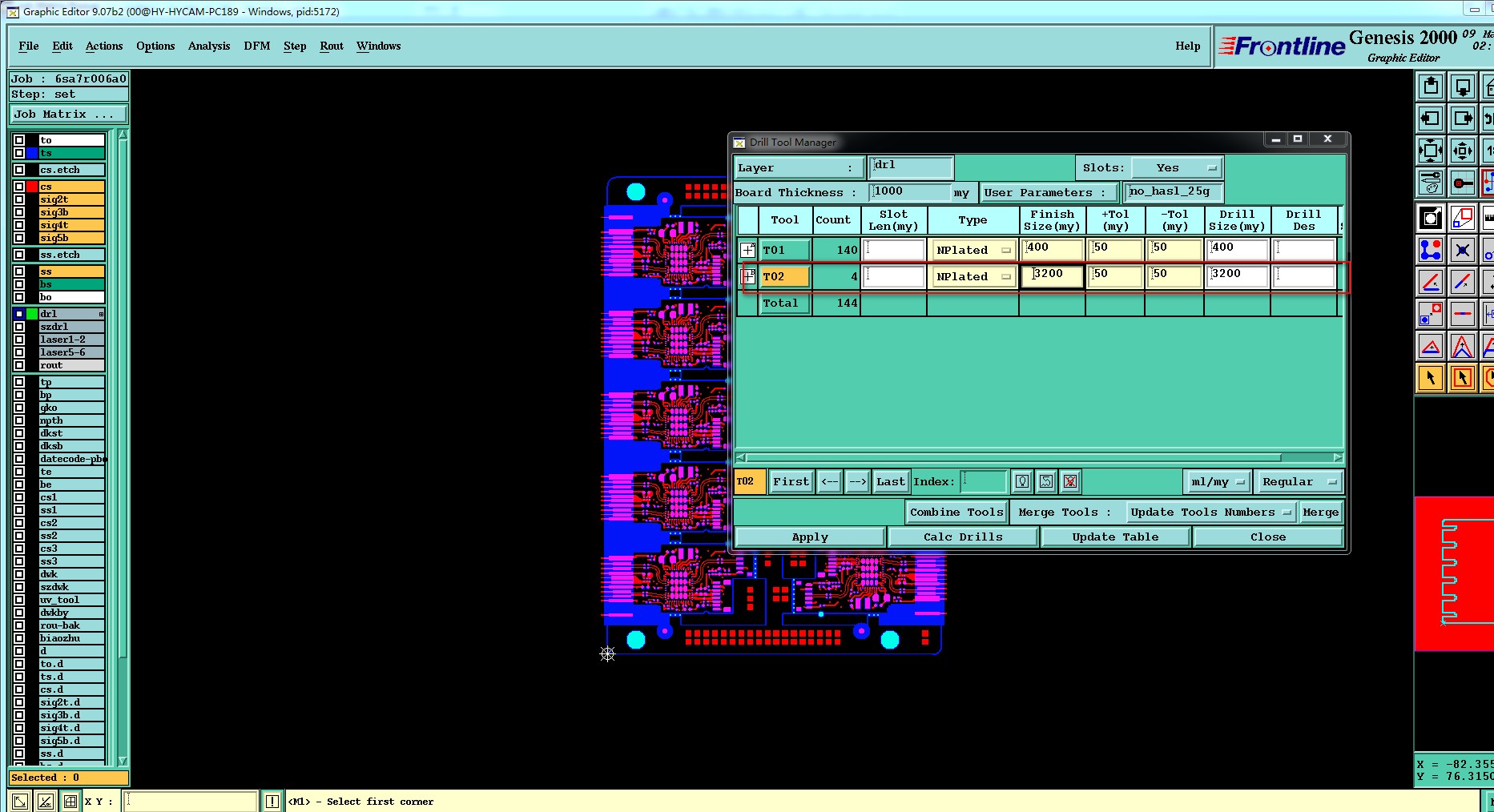Screen dimensions: 1494x812
Task: Open the ml/my units dropdown
Action: (x=1217, y=481)
